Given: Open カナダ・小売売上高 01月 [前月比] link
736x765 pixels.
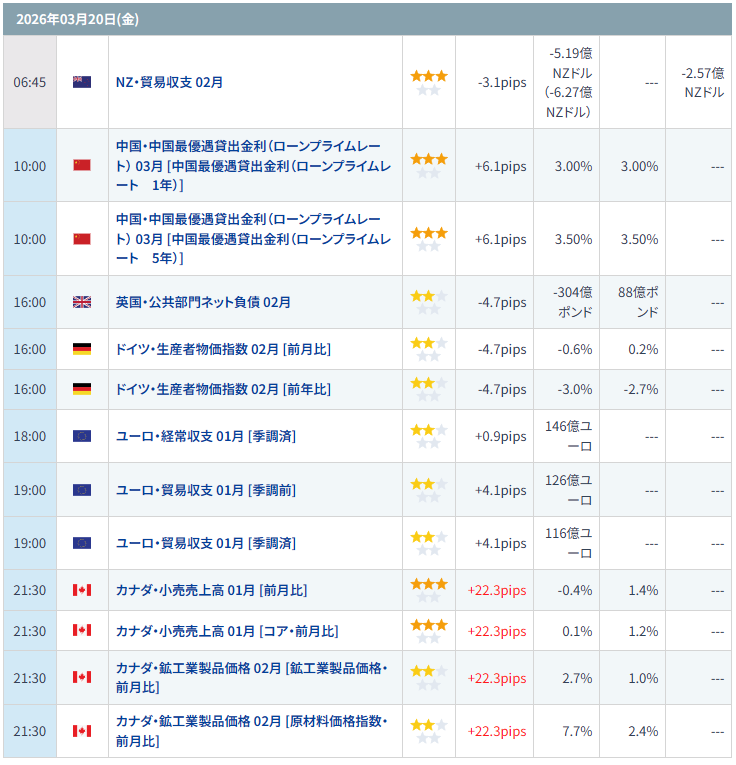Looking at the screenshot, I should pyautogui.click(x=211, y=590).
